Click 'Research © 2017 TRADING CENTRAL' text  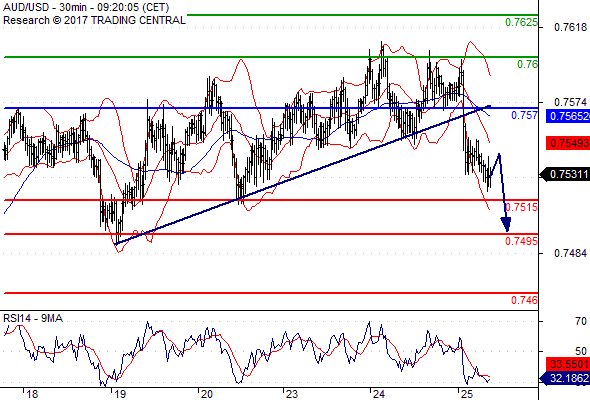94,20
